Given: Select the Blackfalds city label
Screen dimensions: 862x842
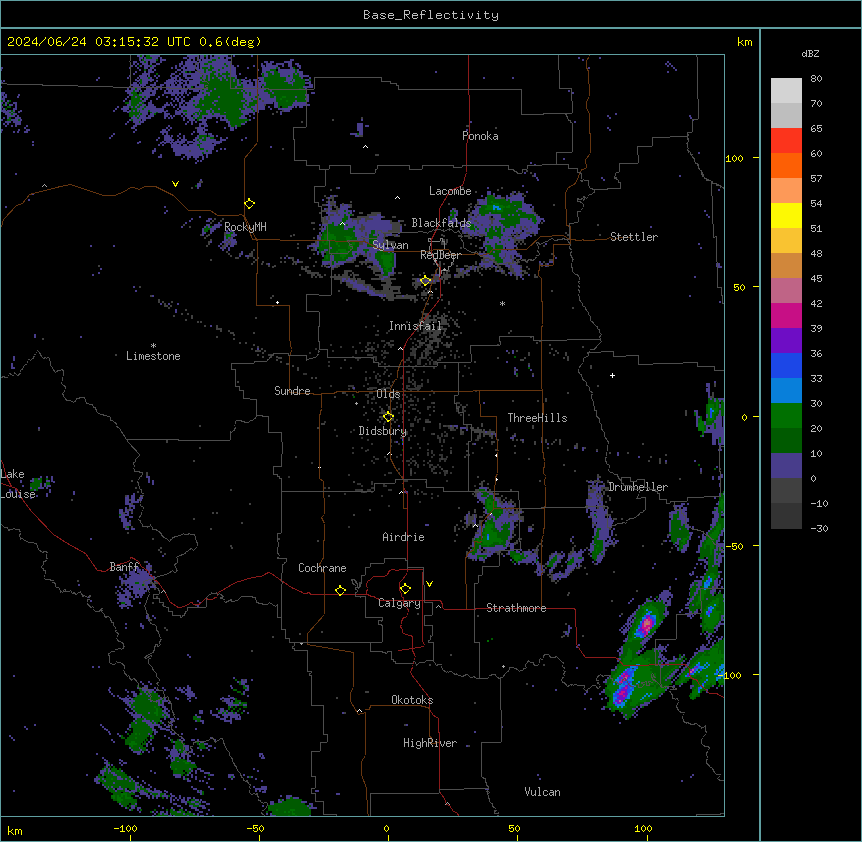Looking at the screenshot, I should click(x=441, y=223).
